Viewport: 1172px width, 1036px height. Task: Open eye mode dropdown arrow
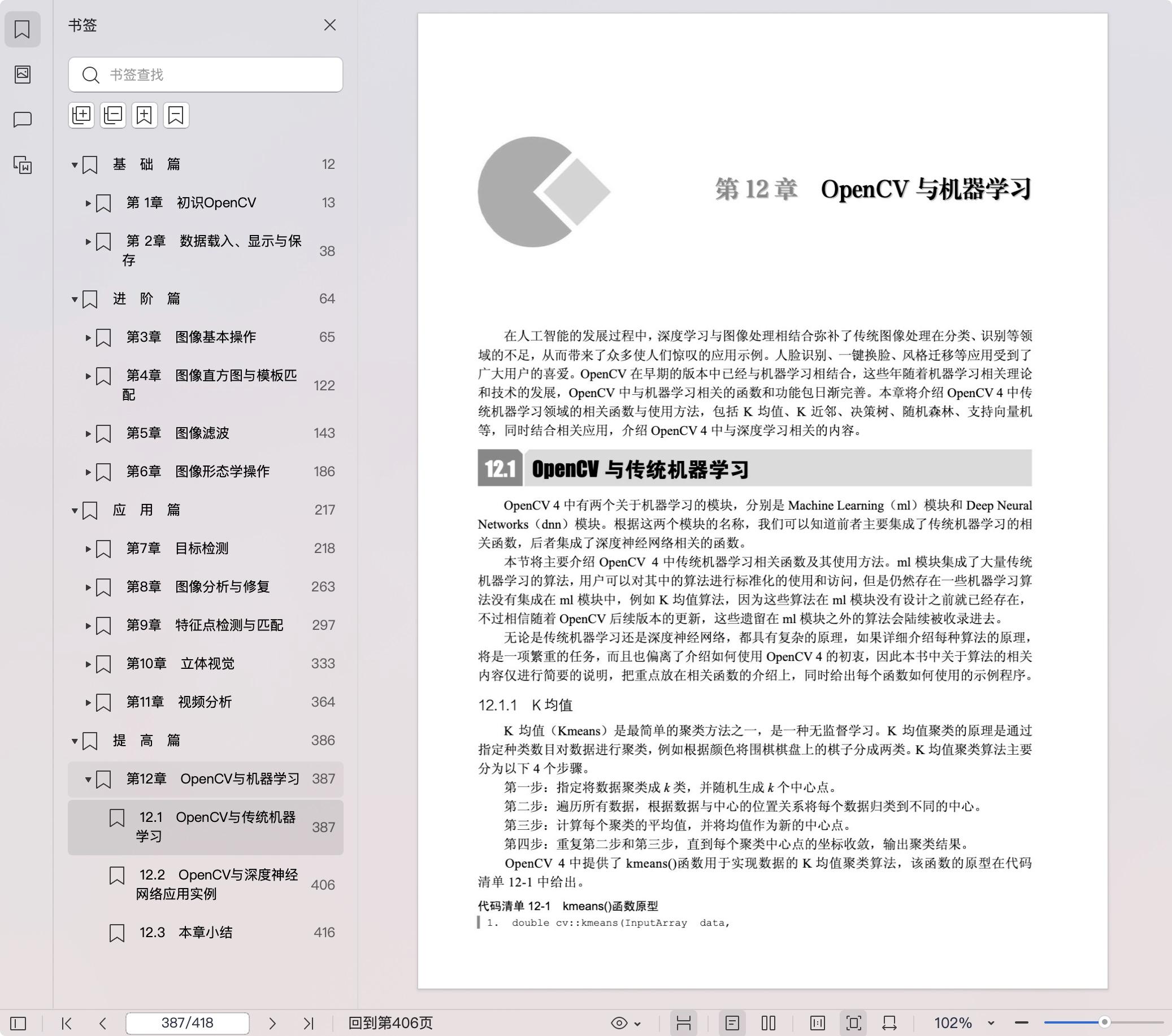(637, 1024)
